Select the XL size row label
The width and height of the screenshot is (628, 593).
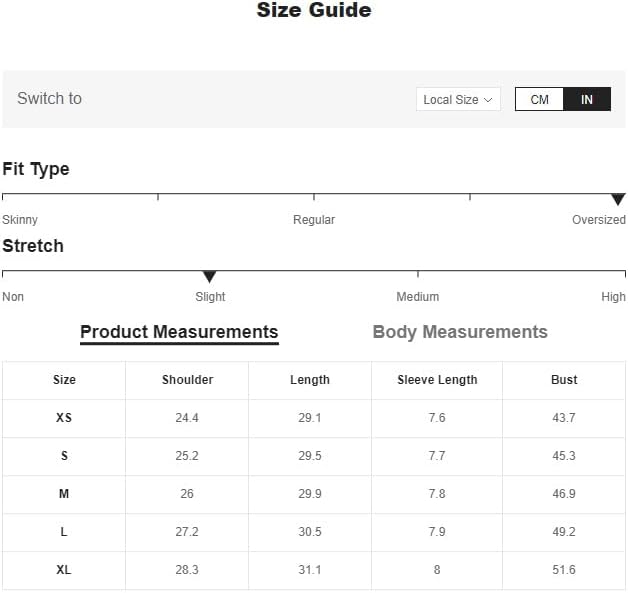tap(64, 570)
